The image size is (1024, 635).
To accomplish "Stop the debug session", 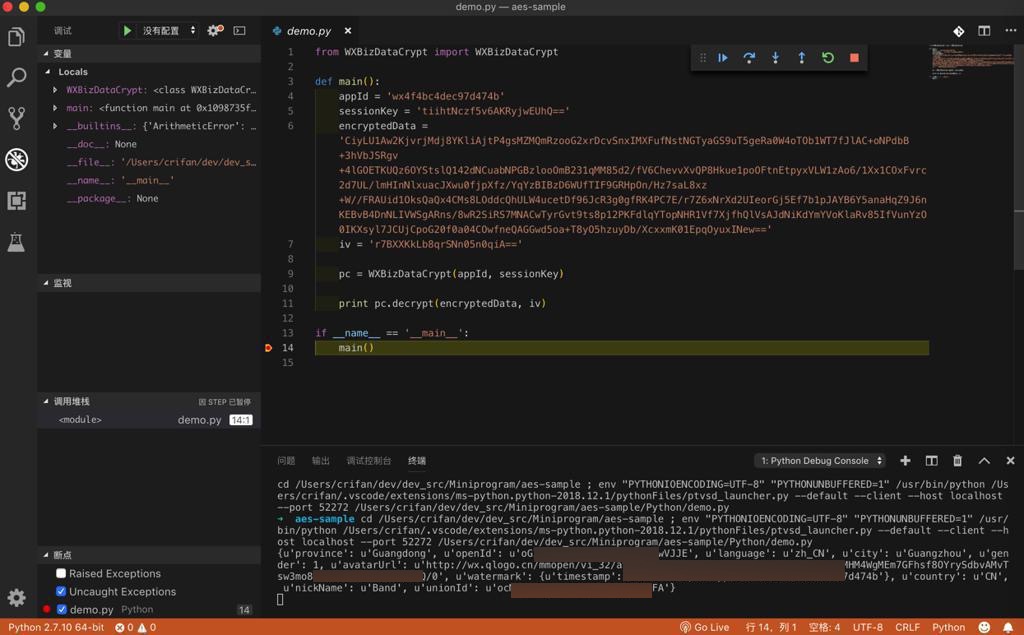I will [854, 58].
